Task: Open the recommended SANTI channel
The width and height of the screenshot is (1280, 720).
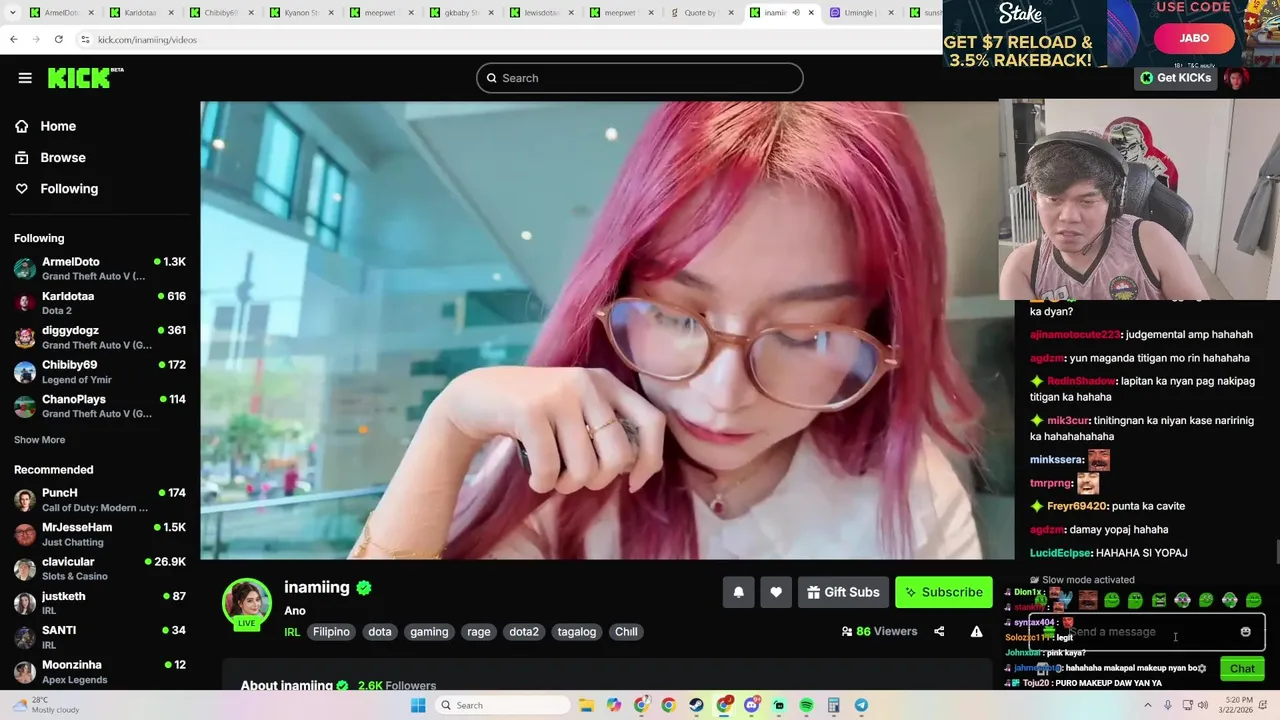Action: tap(100, 637)
